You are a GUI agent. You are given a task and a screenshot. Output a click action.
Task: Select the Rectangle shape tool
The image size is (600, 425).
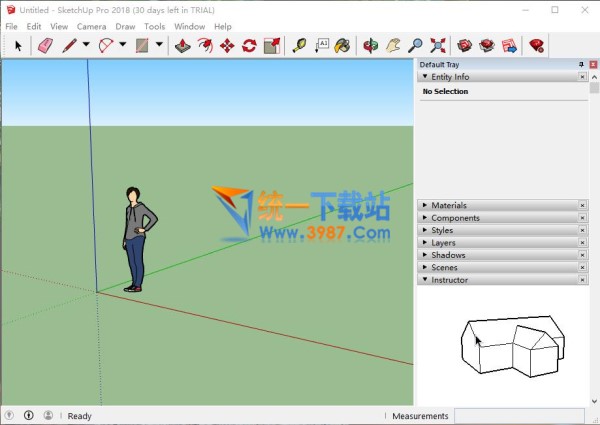pos(142,46)
